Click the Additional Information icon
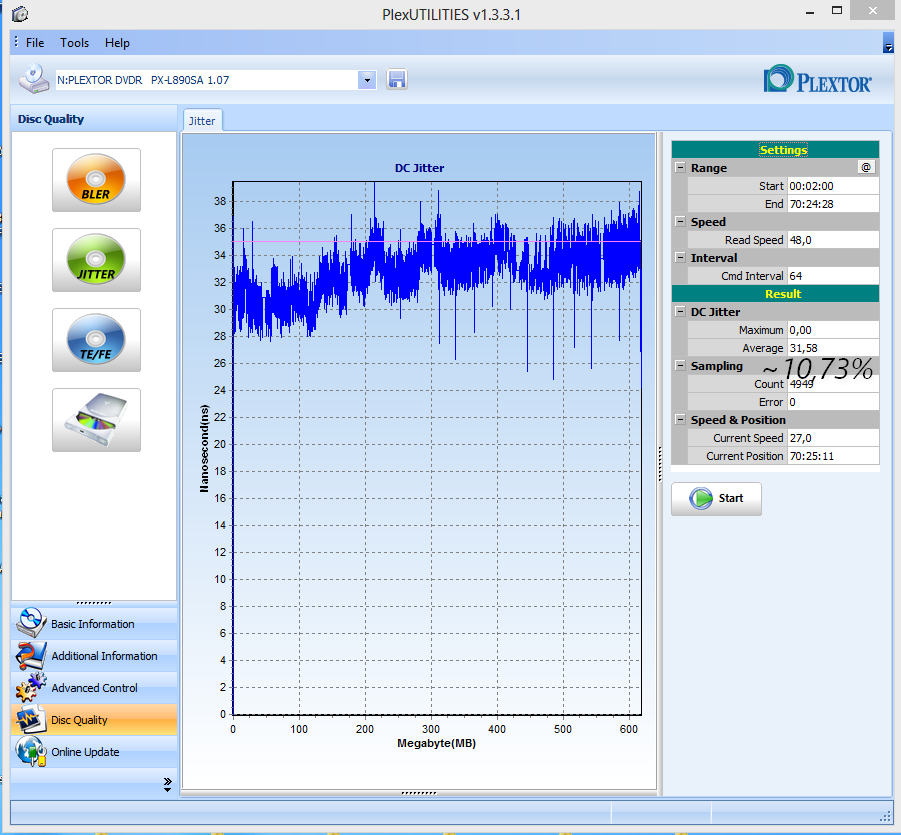This screenshot has height=835, width=901. [31, 656]
